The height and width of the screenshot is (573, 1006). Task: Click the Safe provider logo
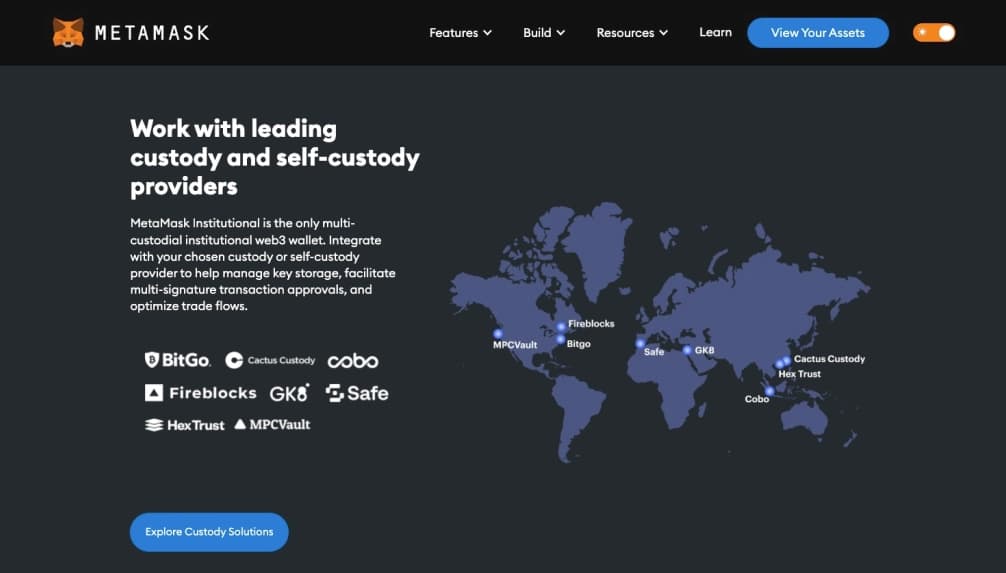click(x=357, y=393)
